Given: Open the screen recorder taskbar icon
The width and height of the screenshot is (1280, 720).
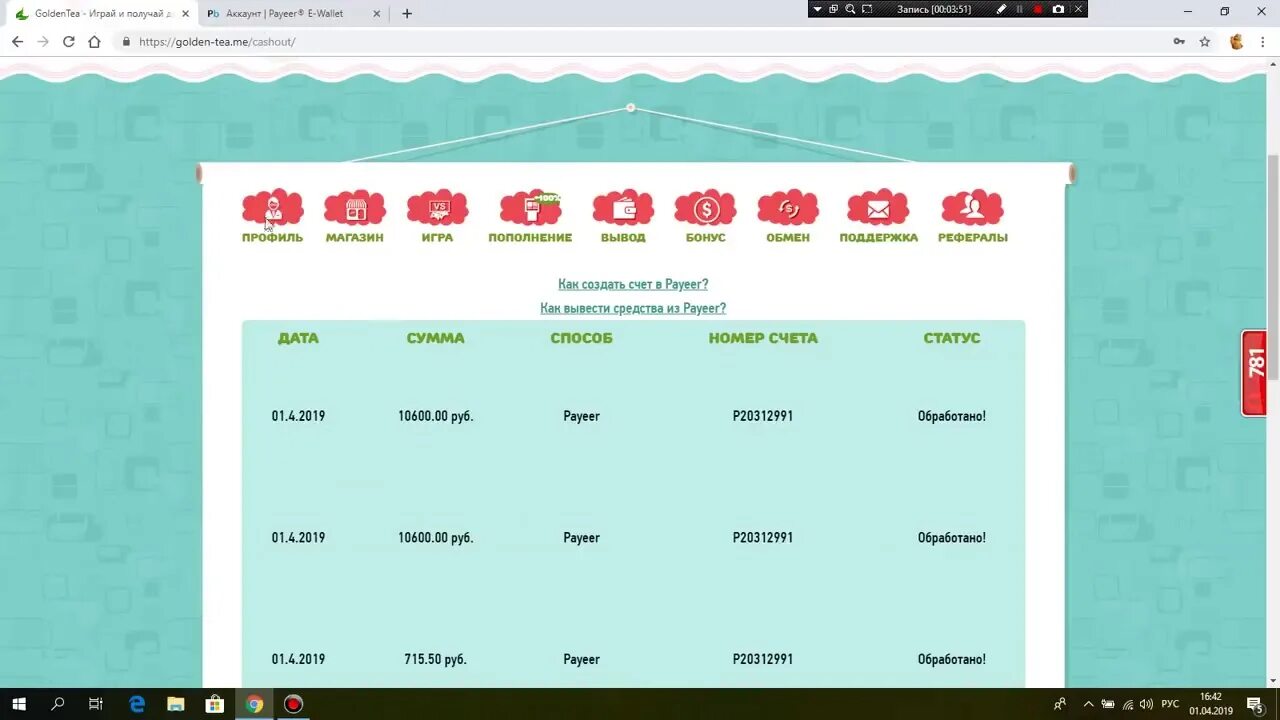Looking at the screenshot, I should click(x=293, y=704).
